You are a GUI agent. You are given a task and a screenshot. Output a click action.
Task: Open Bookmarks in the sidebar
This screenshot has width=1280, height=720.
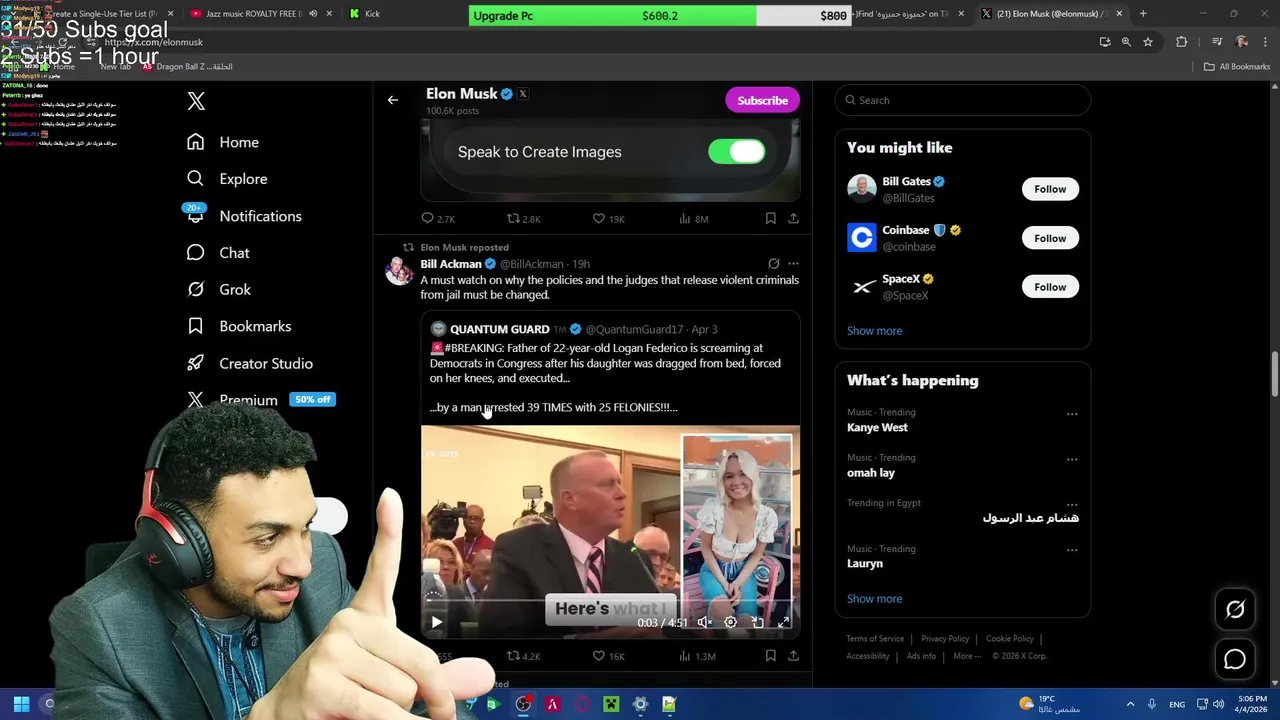[x=239, y=326]
